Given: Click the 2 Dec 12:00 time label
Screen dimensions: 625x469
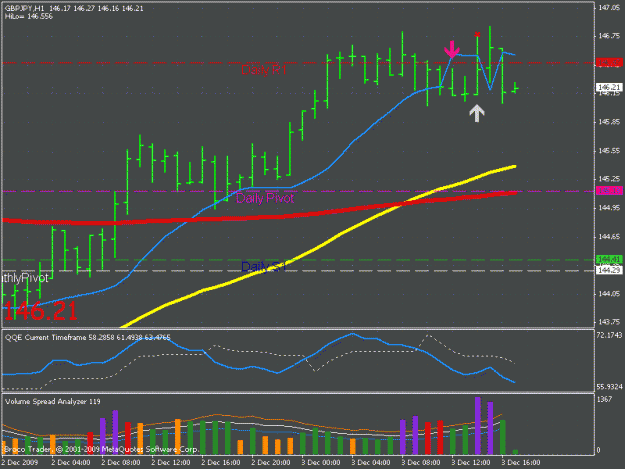Looking at the screenshot, I should coord(171,463).
